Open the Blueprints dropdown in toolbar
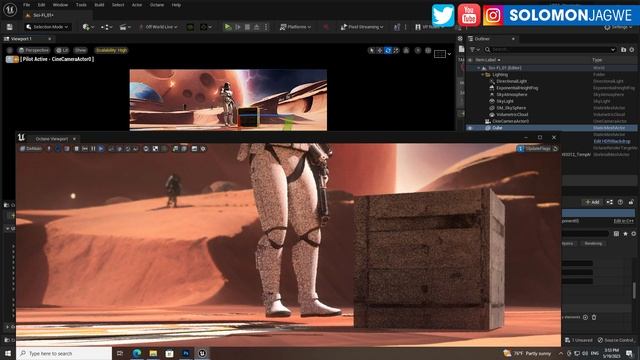The image size is (640, 360). [x=107, y=27]
